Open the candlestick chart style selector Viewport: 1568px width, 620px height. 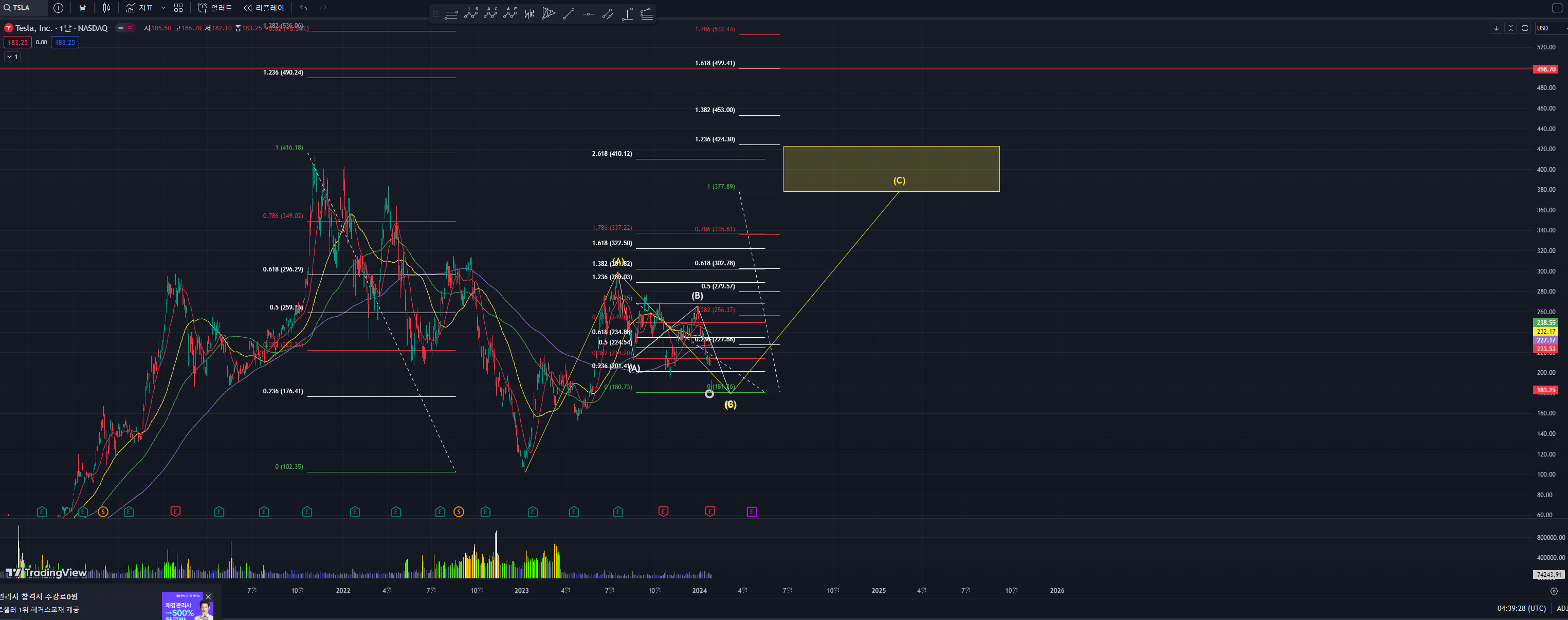click(106, 8)
